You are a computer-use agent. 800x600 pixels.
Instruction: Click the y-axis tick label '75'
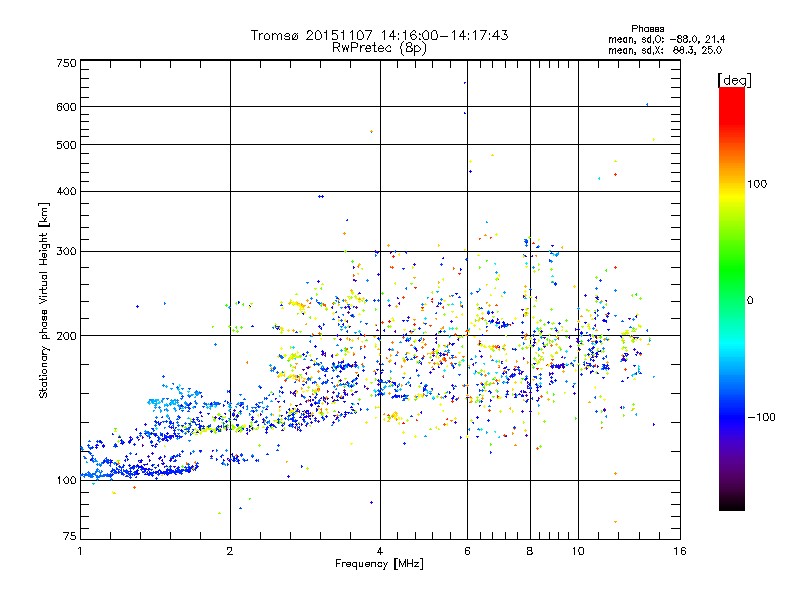click(70, 536)
